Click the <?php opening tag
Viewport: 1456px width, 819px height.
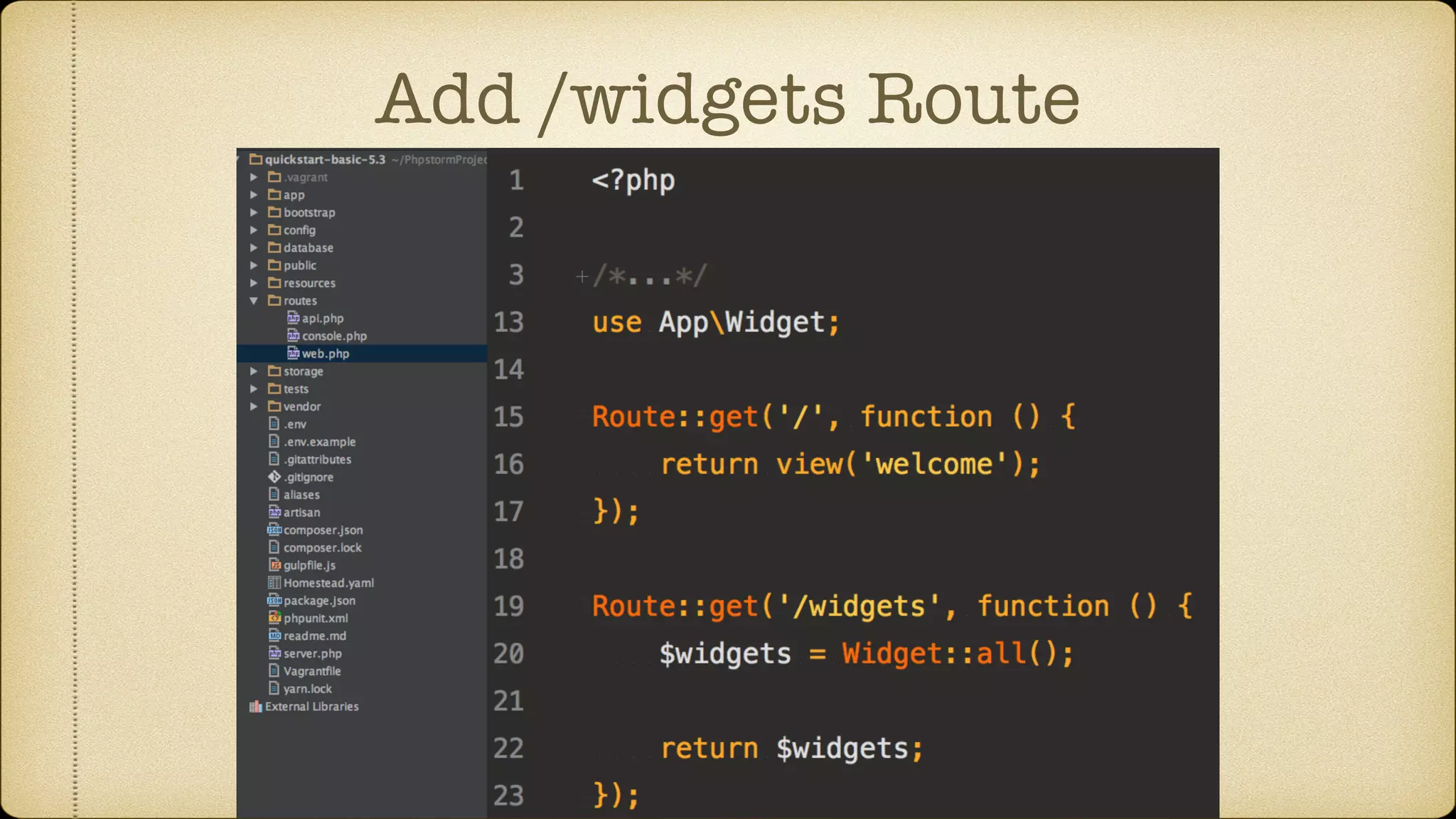click(633, 181)
